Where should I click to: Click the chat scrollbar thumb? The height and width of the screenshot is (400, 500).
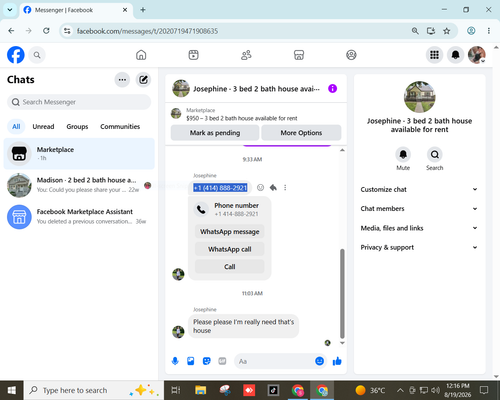[342, 294]
